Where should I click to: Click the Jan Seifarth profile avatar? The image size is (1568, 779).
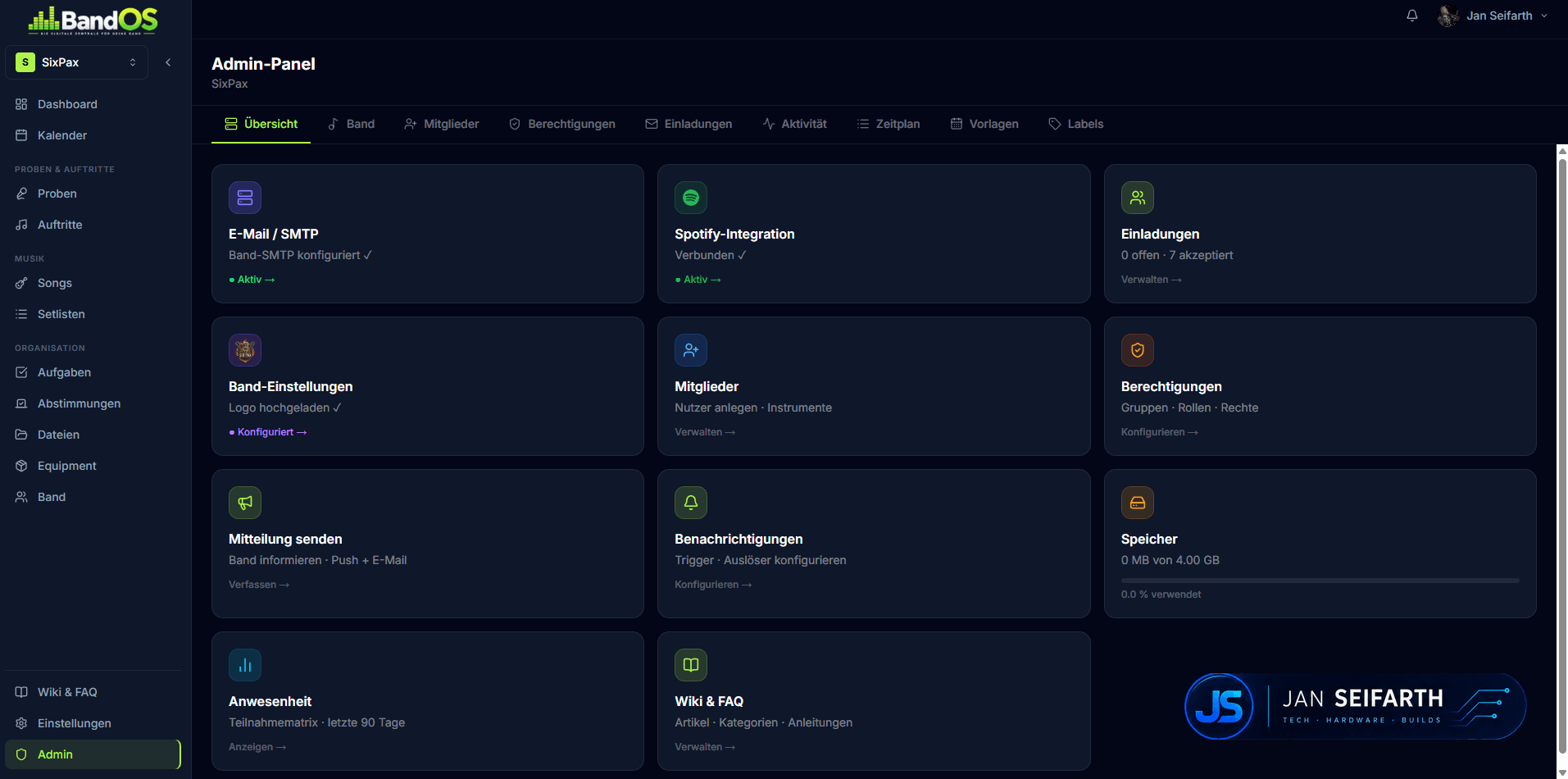coord(1448,16)
